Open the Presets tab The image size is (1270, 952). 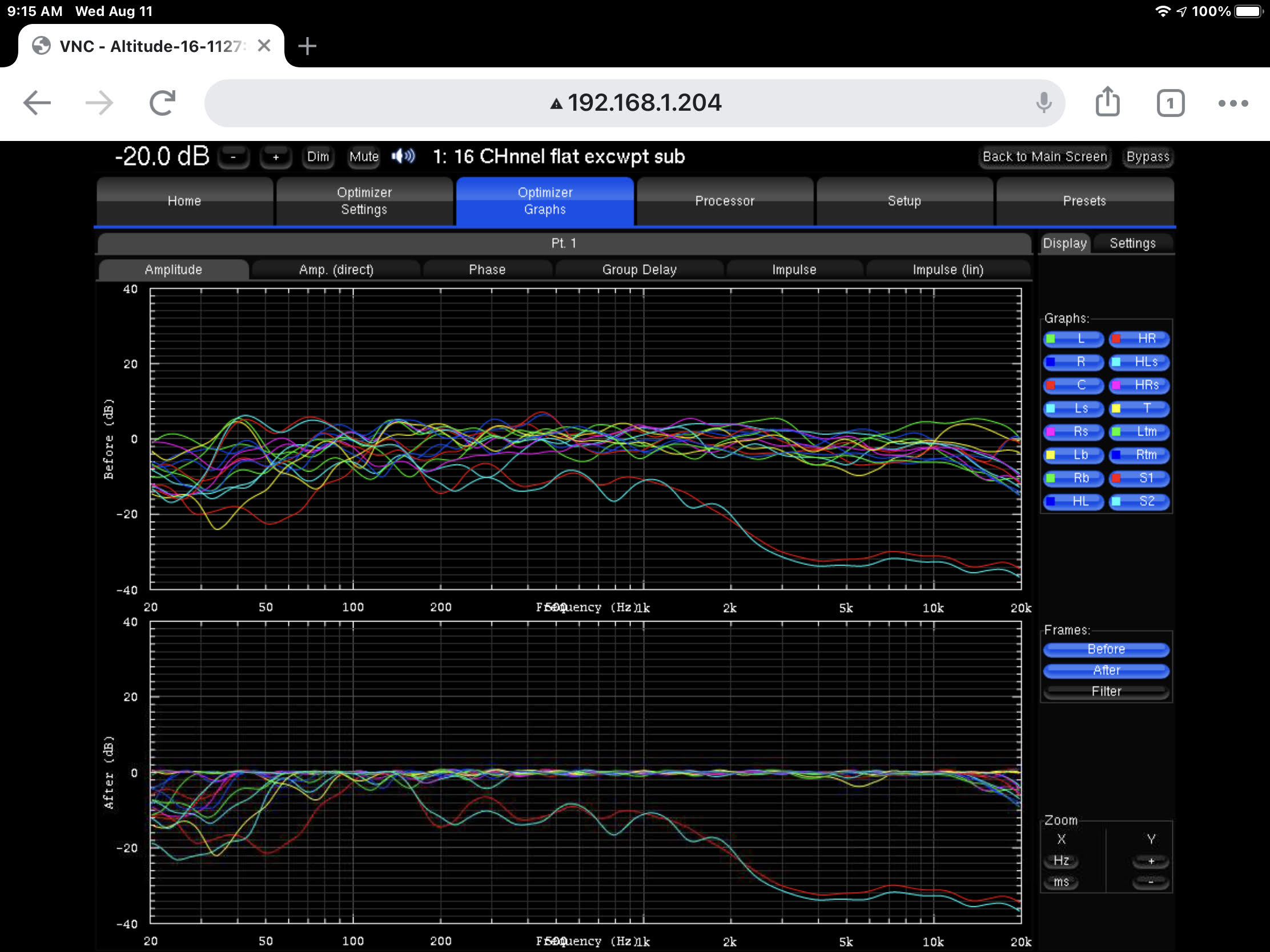1084,201
